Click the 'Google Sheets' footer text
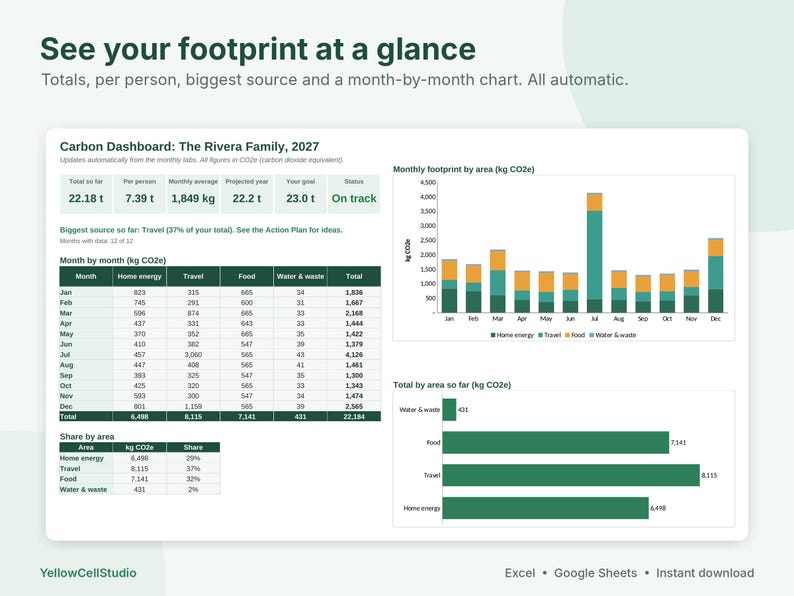 click(x=596, y=573)
